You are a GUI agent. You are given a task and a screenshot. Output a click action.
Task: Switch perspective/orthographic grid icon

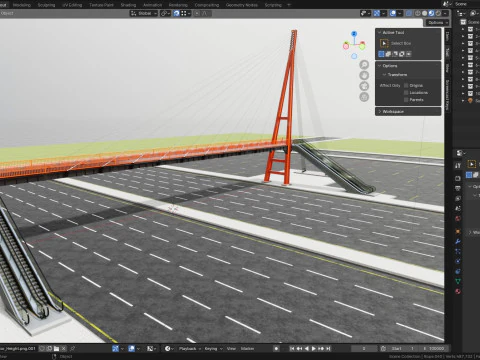364,97
